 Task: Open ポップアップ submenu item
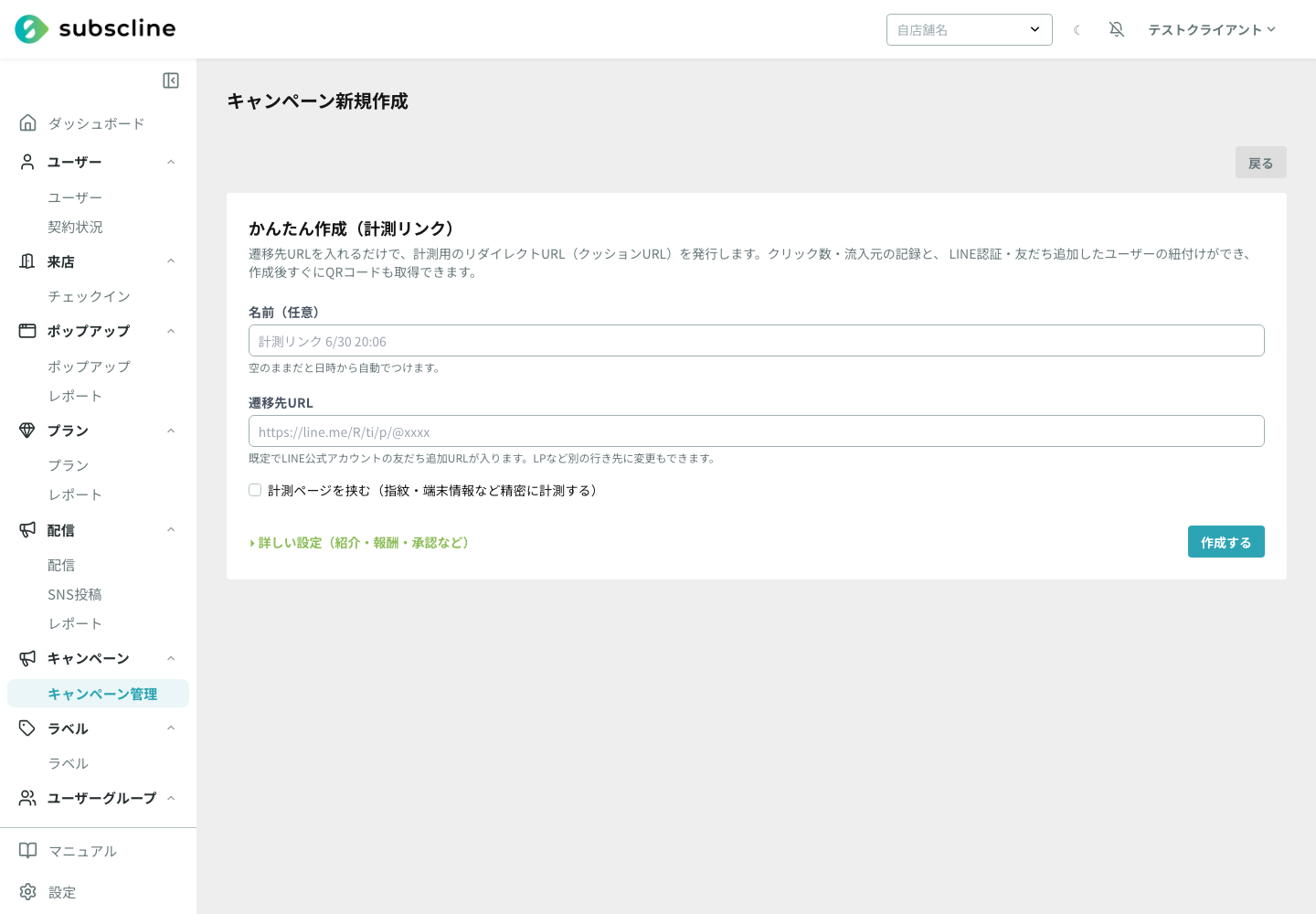[89, 367]
